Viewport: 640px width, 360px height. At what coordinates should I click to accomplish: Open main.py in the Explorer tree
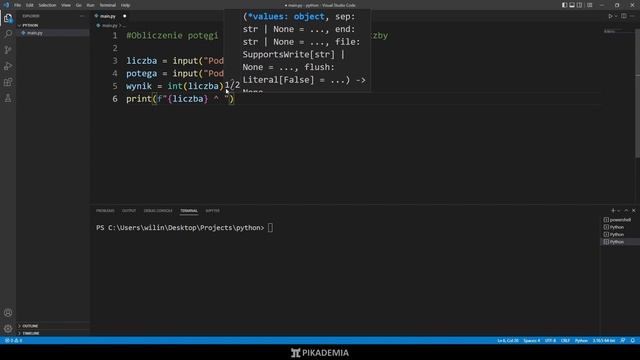35,33
